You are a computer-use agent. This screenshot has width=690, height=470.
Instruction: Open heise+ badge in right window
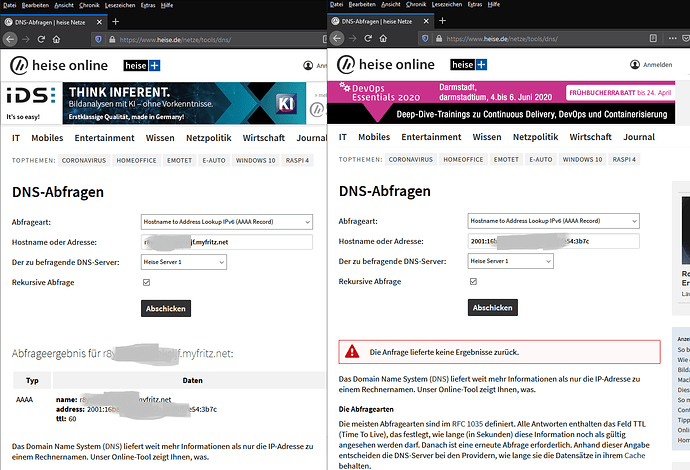coord(469,65)
